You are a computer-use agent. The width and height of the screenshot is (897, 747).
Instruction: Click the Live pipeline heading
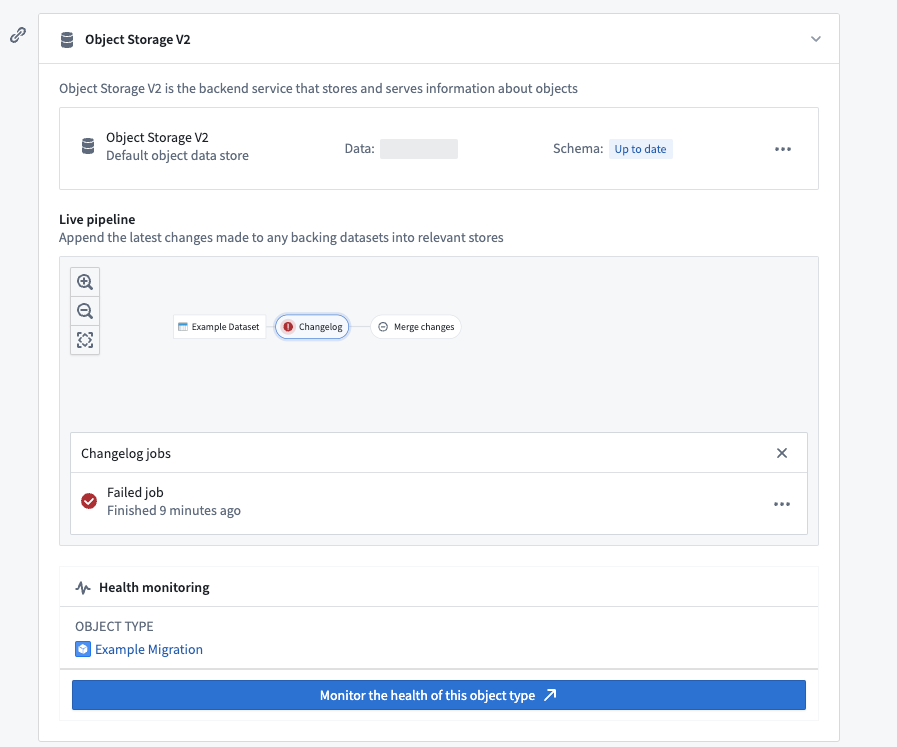97,219
